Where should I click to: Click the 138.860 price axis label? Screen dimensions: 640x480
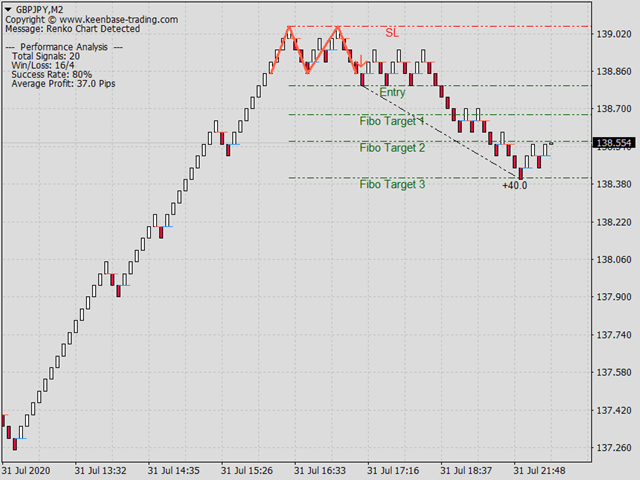coord(614,71)
